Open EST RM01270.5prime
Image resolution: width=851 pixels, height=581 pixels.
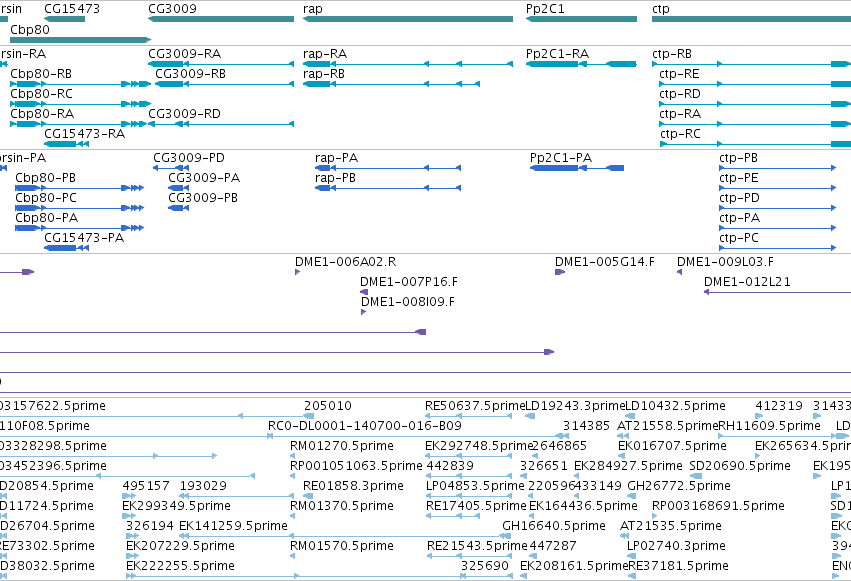click(x=342, y=446)
